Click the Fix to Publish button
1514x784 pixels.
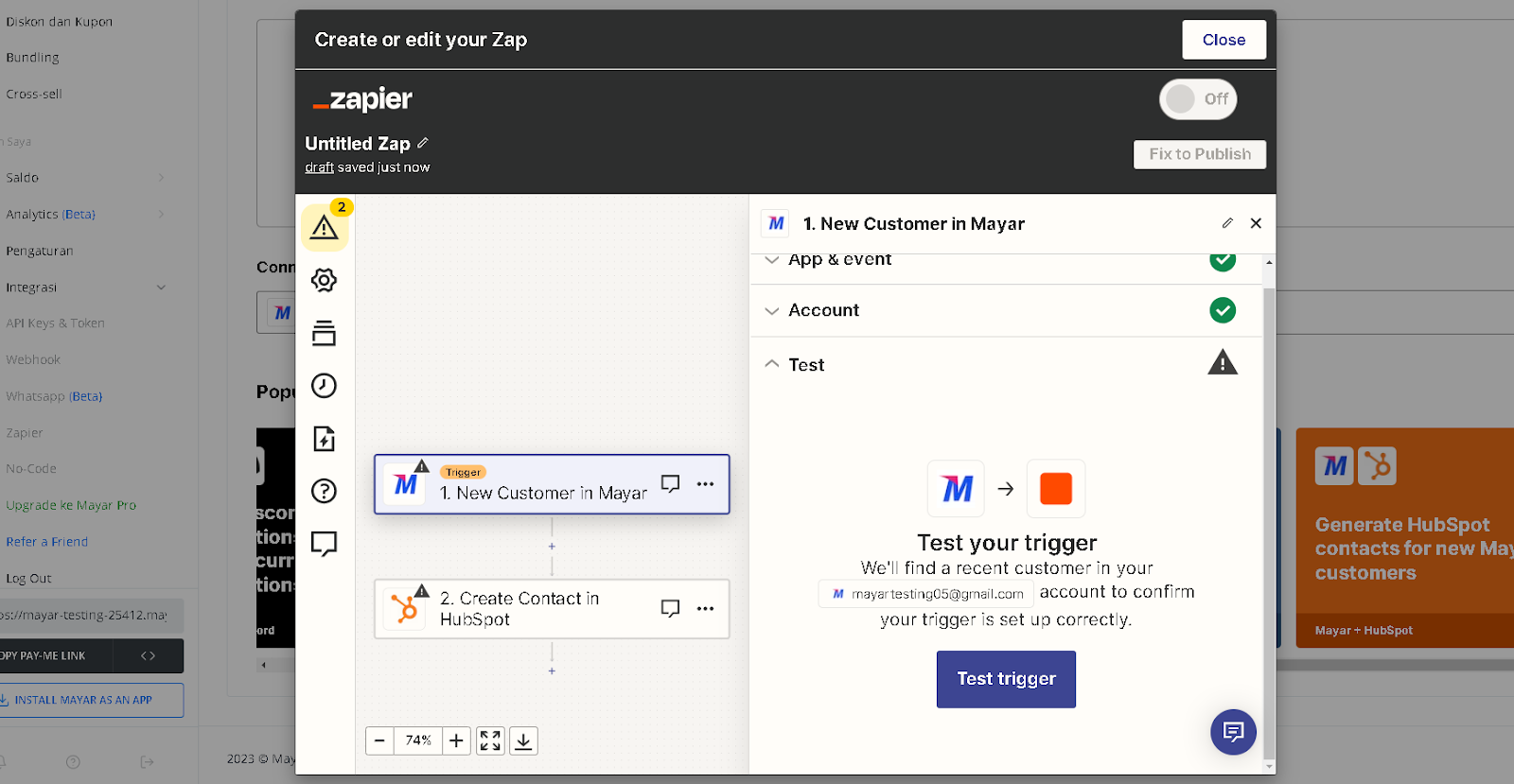[x=1200, y=154]
